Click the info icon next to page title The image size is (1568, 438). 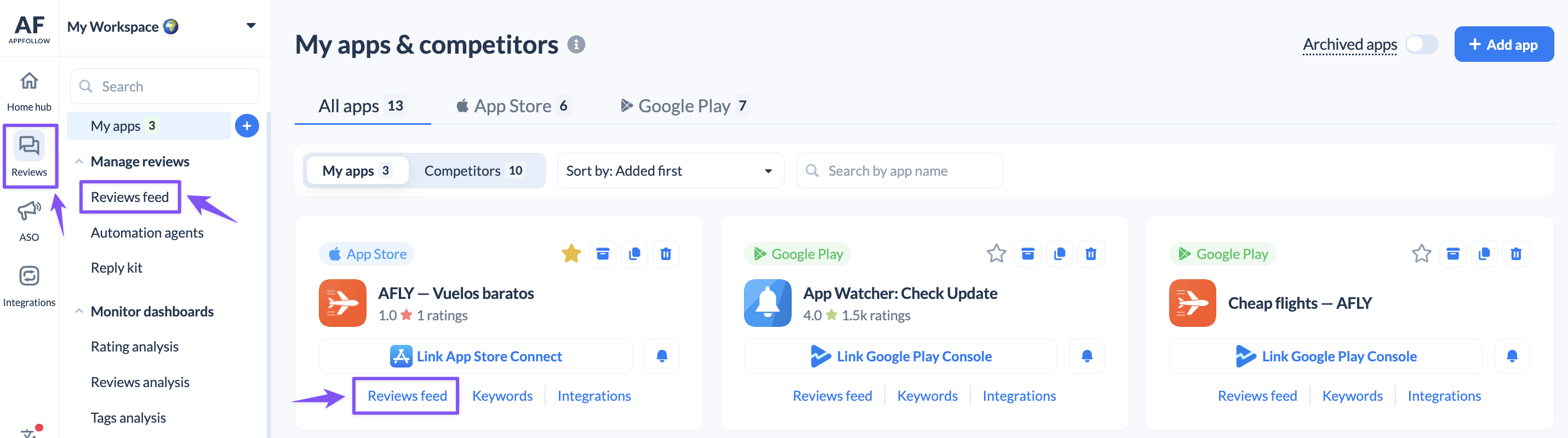click(x=576, y=44)
